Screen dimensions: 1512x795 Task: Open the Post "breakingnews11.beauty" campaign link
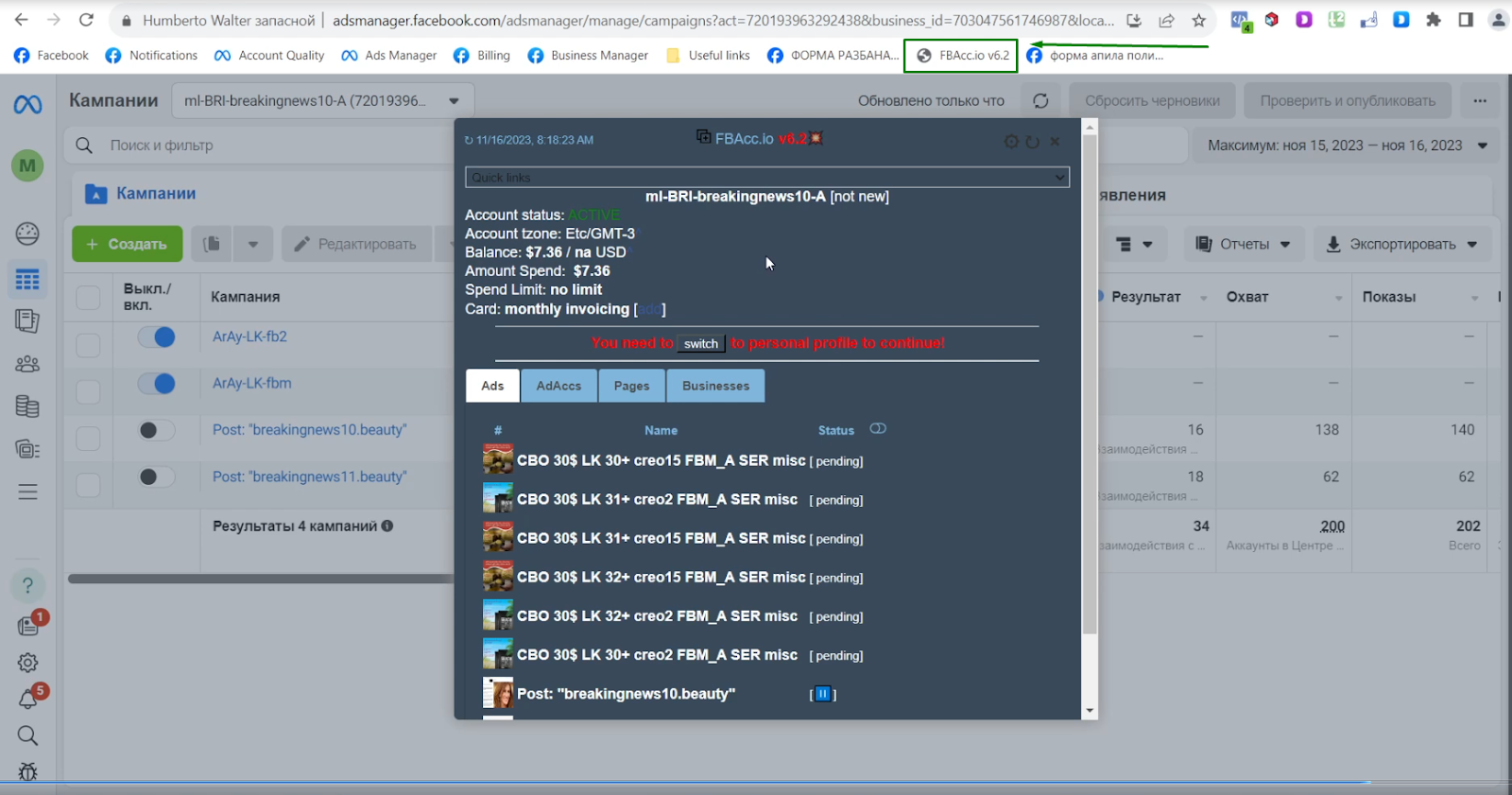pyautogui.click(x=310, y=477)
